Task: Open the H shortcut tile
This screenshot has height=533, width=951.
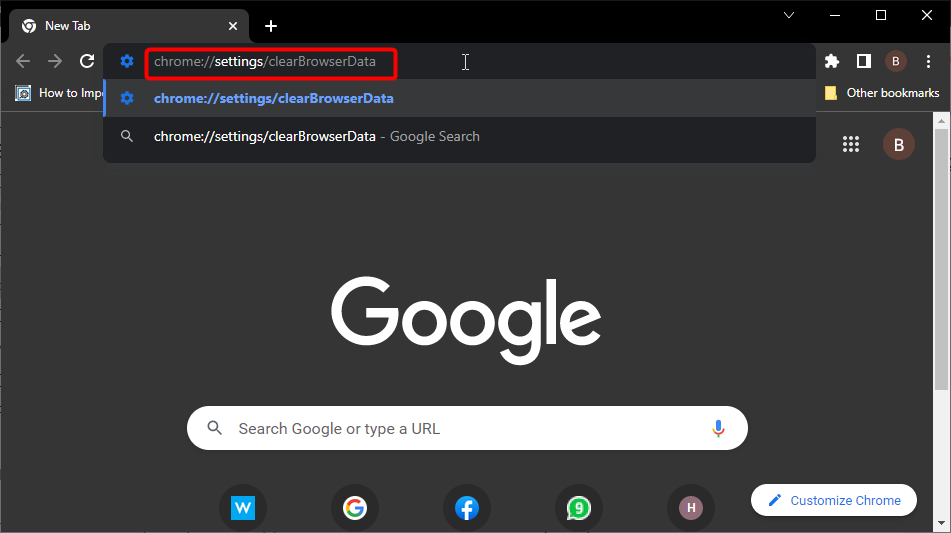Action: tap(690, 508)
